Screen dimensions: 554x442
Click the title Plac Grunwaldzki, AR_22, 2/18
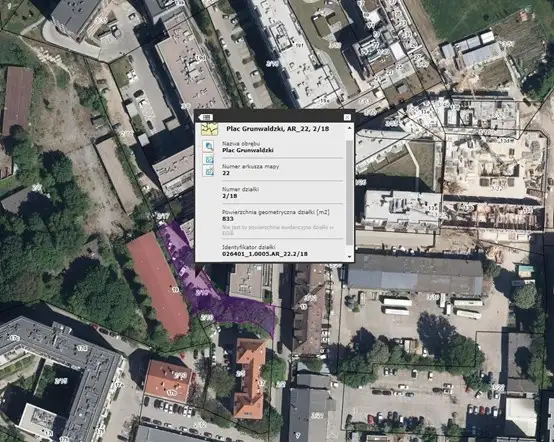click(278, 129)
